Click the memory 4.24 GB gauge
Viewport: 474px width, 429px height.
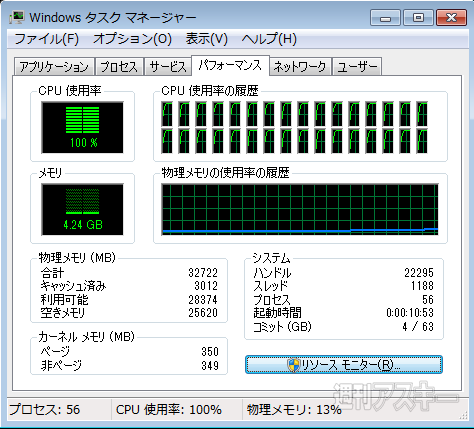82,209
